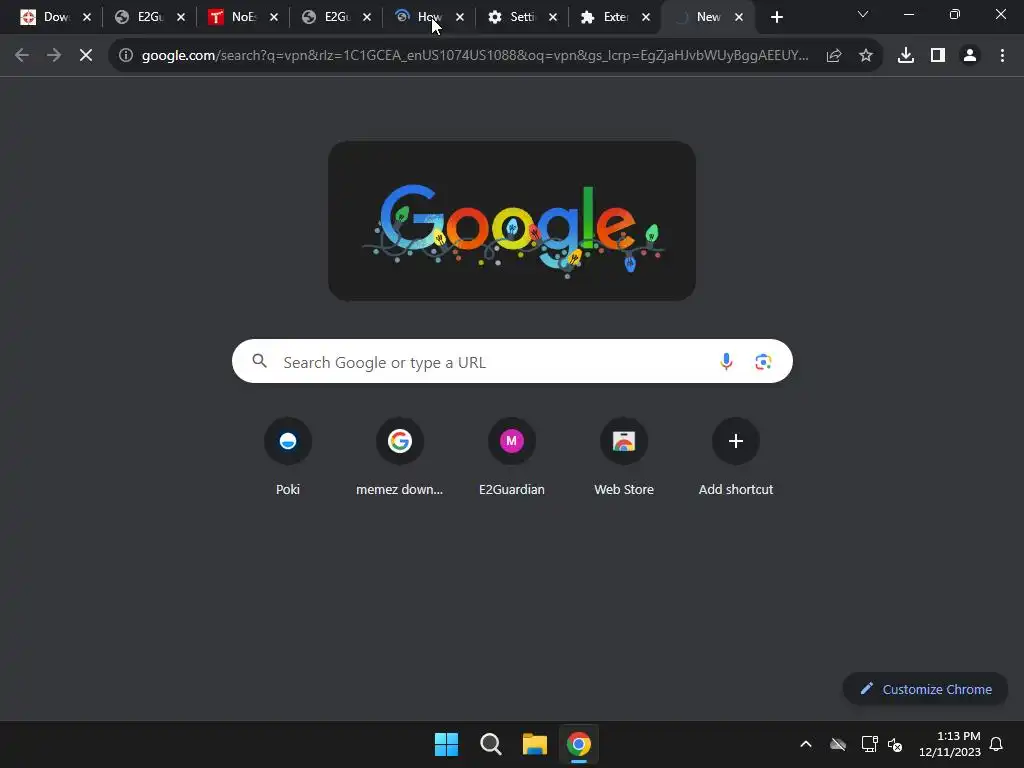Open File Explorer from taskbar

point(534,744)
